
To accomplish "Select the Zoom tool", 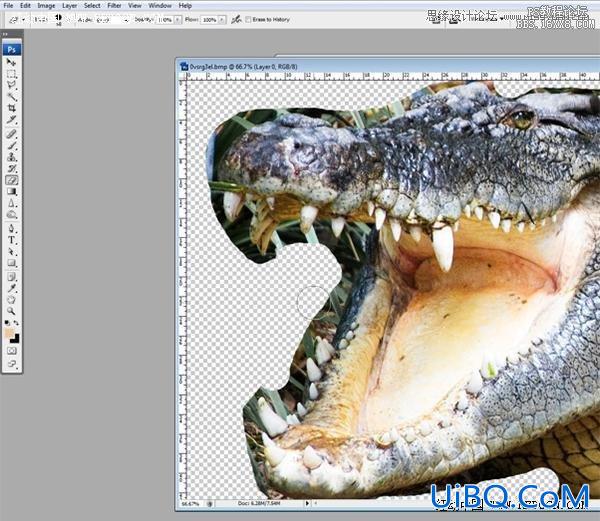I will click(x=11, y=311).
